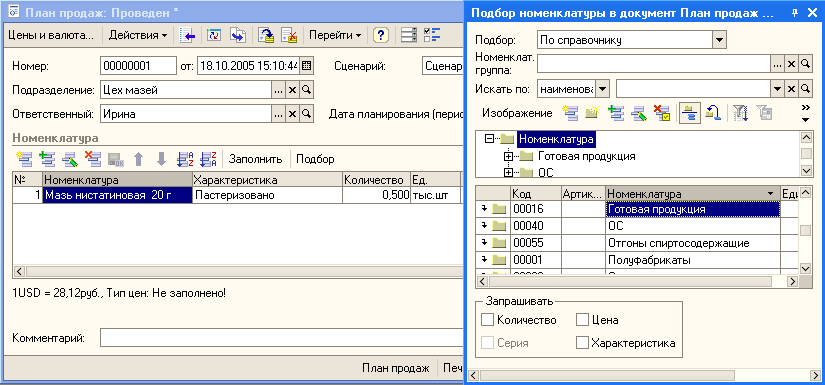Click the find-in-list icon in main toolbar

tap(187, 35)
